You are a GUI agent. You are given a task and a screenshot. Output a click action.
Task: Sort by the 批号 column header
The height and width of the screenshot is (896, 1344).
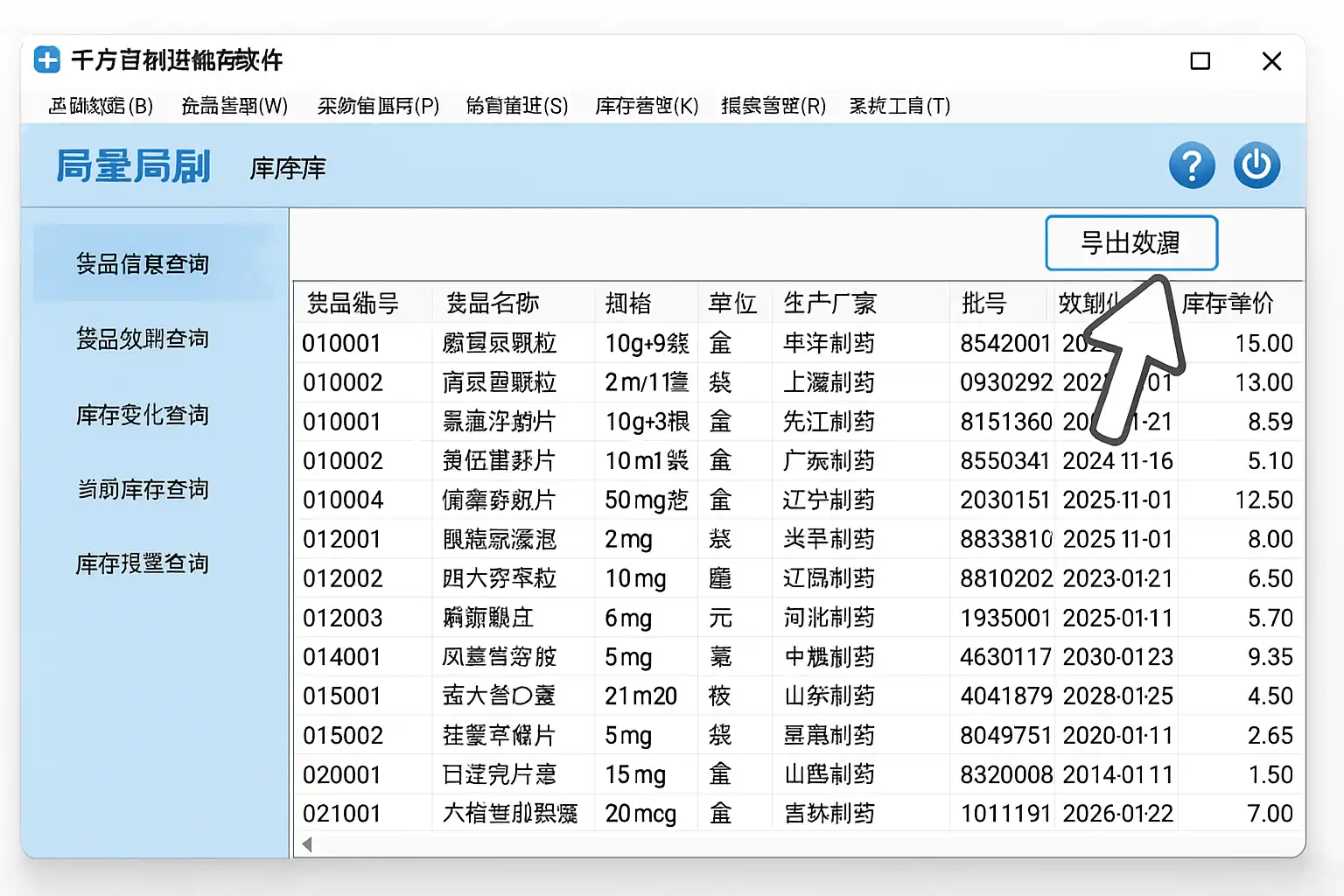coord(984,304)
